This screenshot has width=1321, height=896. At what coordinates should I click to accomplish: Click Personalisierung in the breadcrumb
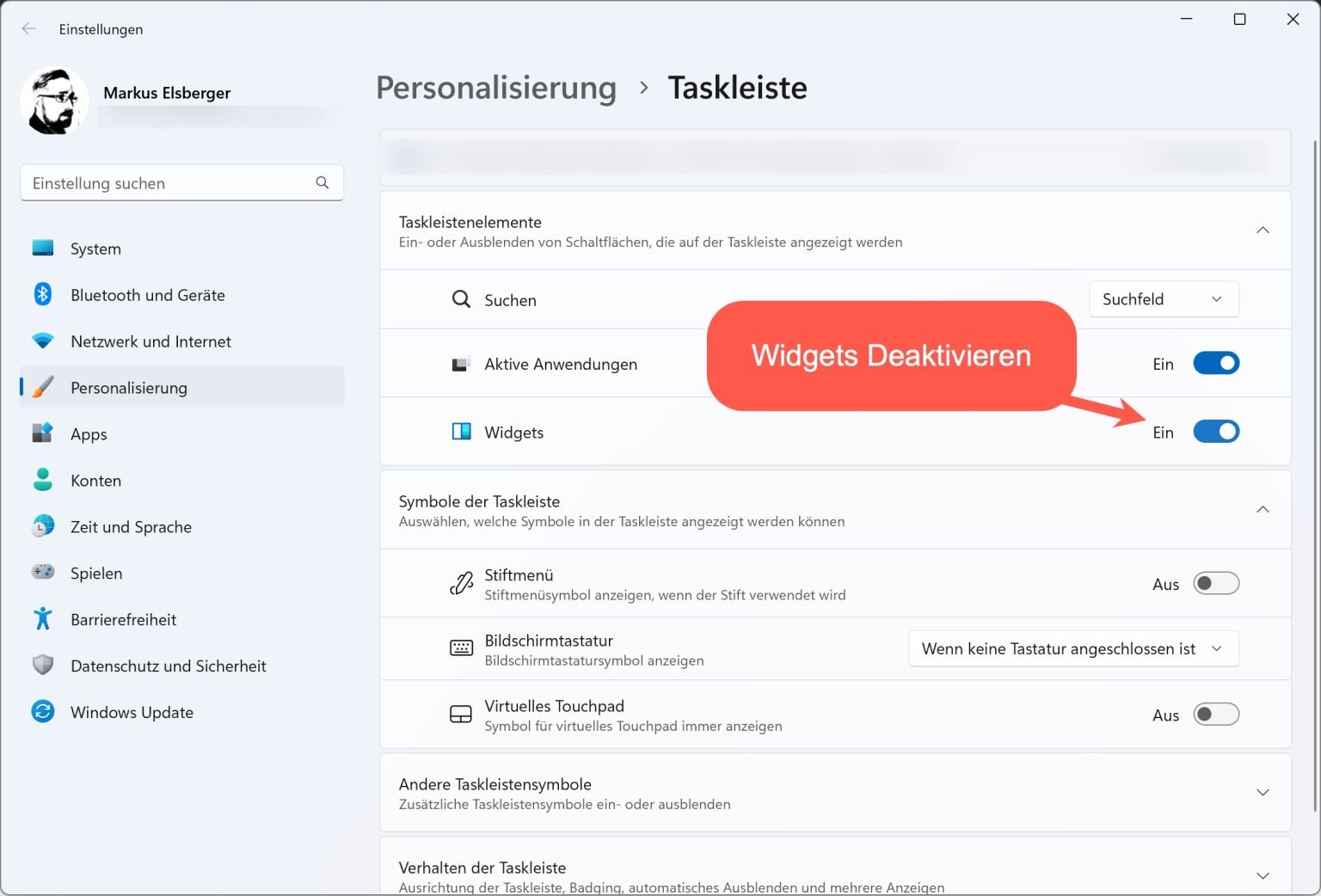(496, 87)
